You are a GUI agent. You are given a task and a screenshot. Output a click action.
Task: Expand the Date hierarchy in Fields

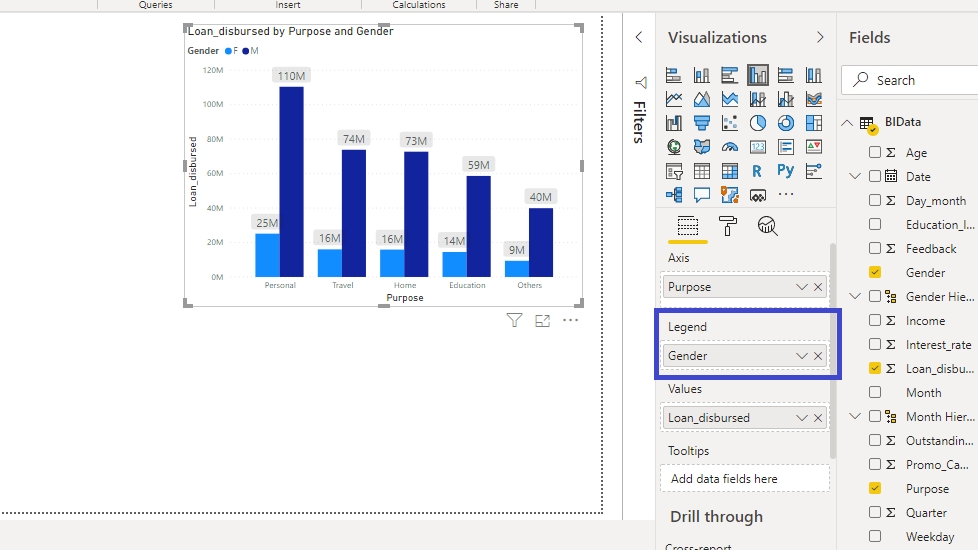pyautogui.click(x=855, y=177)
